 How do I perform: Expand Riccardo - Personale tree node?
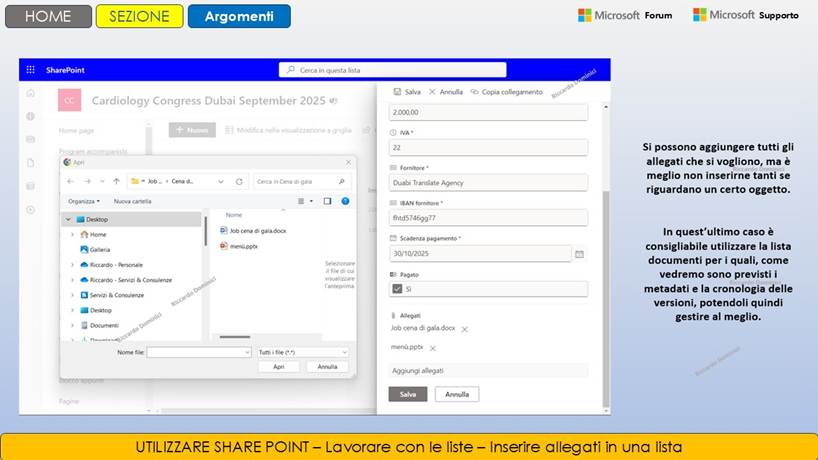[x=73, y=265]
